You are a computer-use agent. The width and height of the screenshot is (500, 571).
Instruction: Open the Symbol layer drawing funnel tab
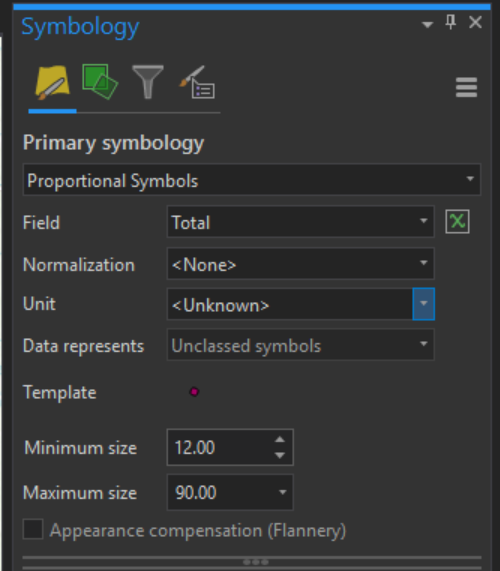pos(147,82)
